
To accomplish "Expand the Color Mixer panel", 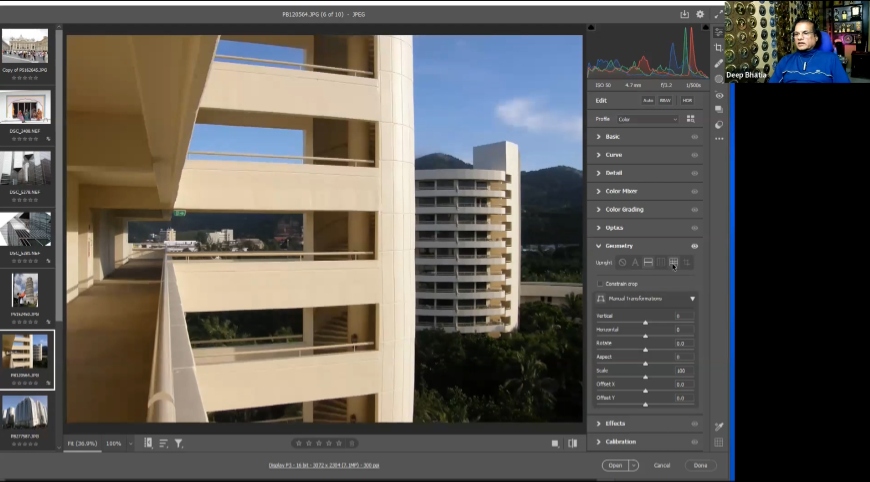I will 621,191.
